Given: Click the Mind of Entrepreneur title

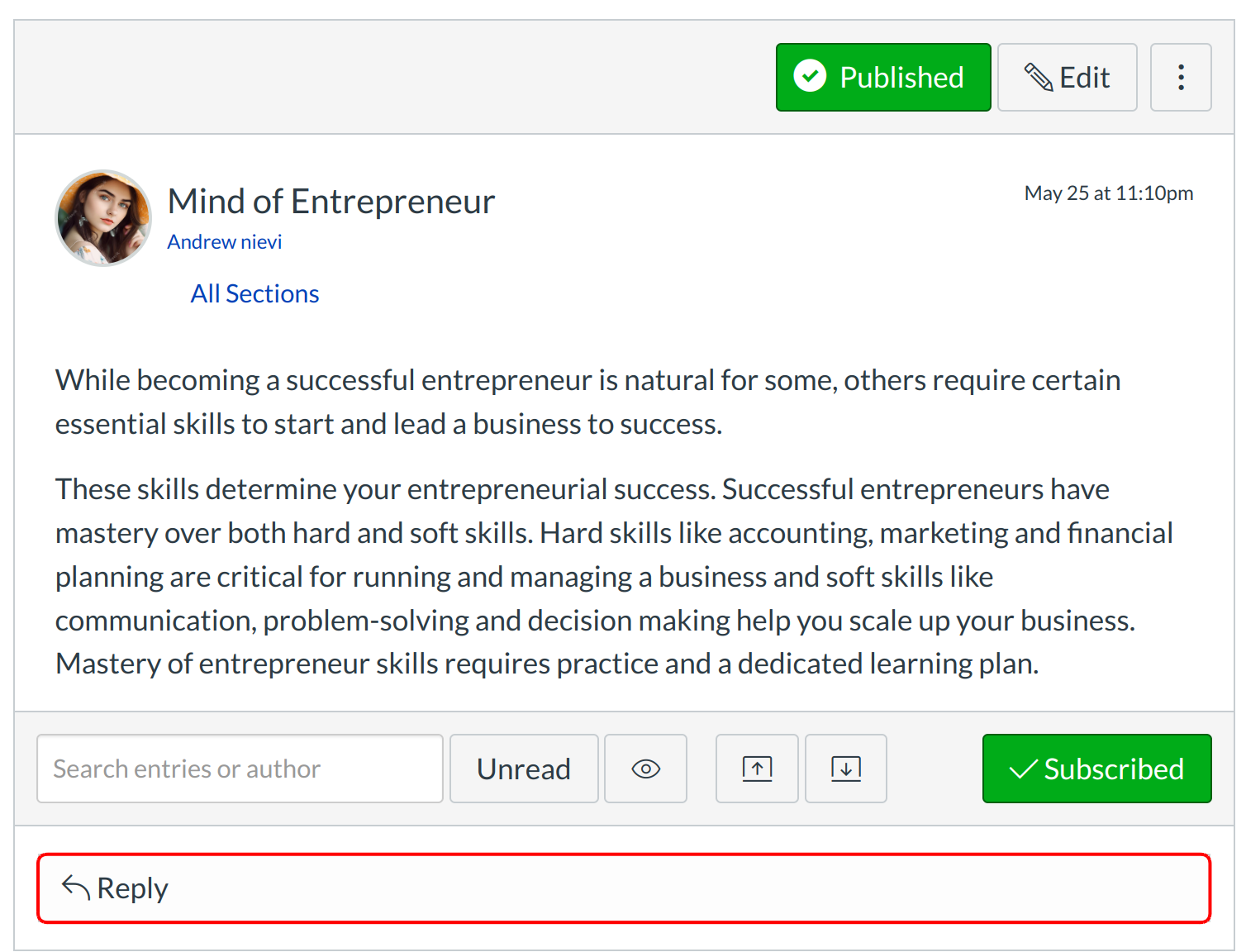Looking at the screenshot, I should (331, 202).
